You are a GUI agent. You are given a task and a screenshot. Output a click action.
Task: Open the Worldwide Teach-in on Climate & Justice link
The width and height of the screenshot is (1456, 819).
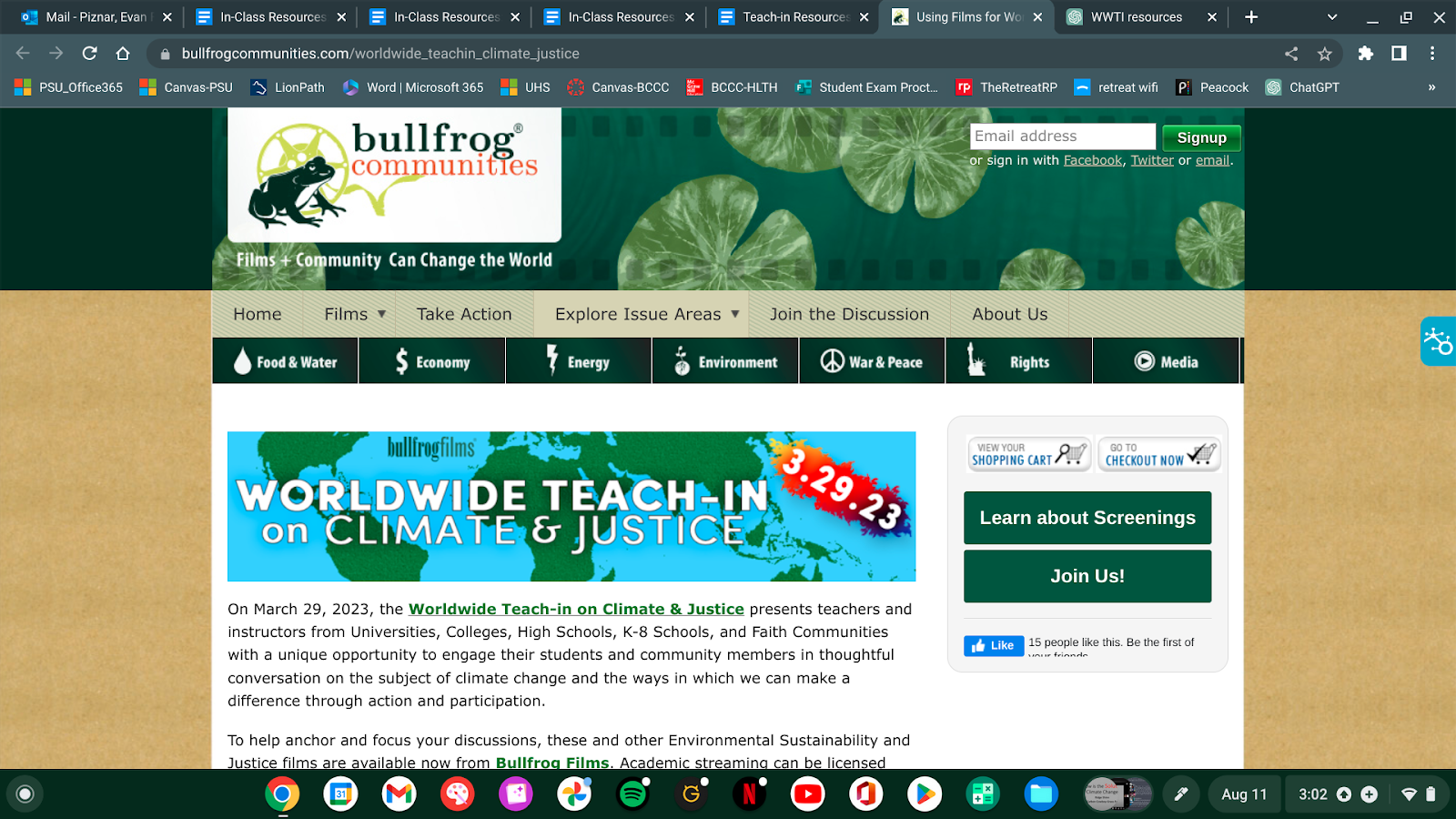click(576, 609)
